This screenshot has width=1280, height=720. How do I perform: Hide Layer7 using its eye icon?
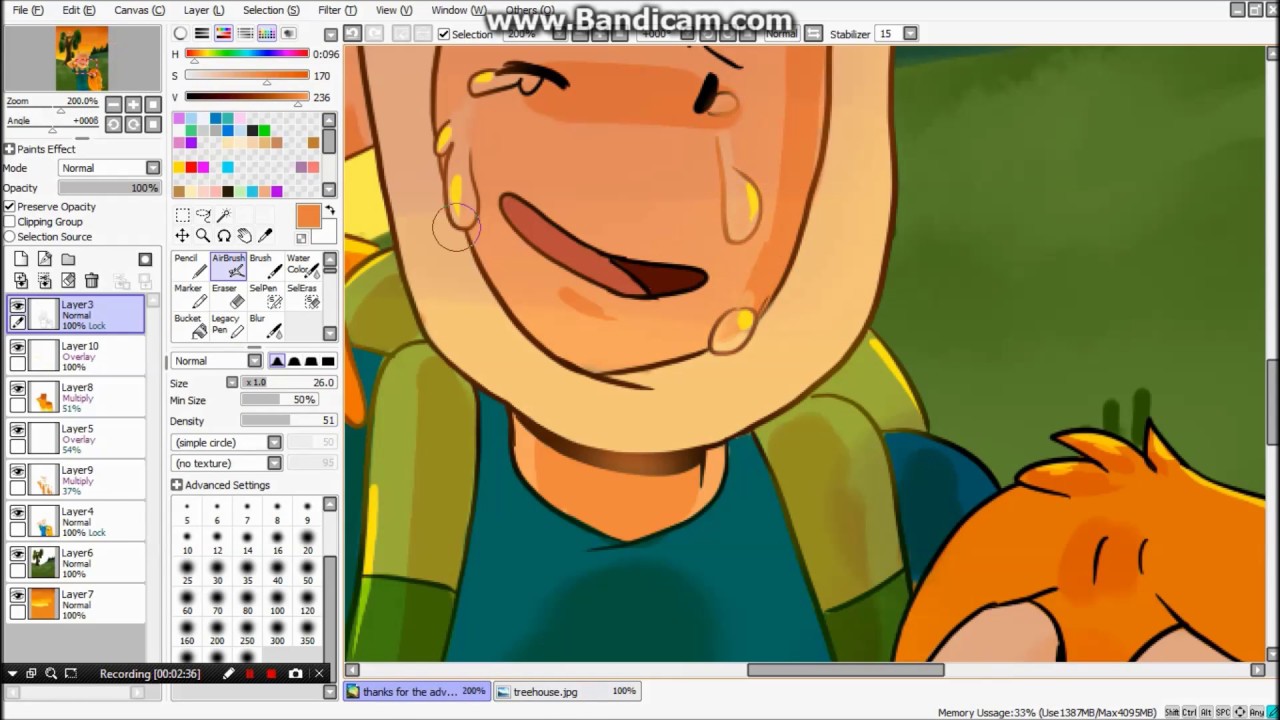pyautogui.click(x=18, y=595)
